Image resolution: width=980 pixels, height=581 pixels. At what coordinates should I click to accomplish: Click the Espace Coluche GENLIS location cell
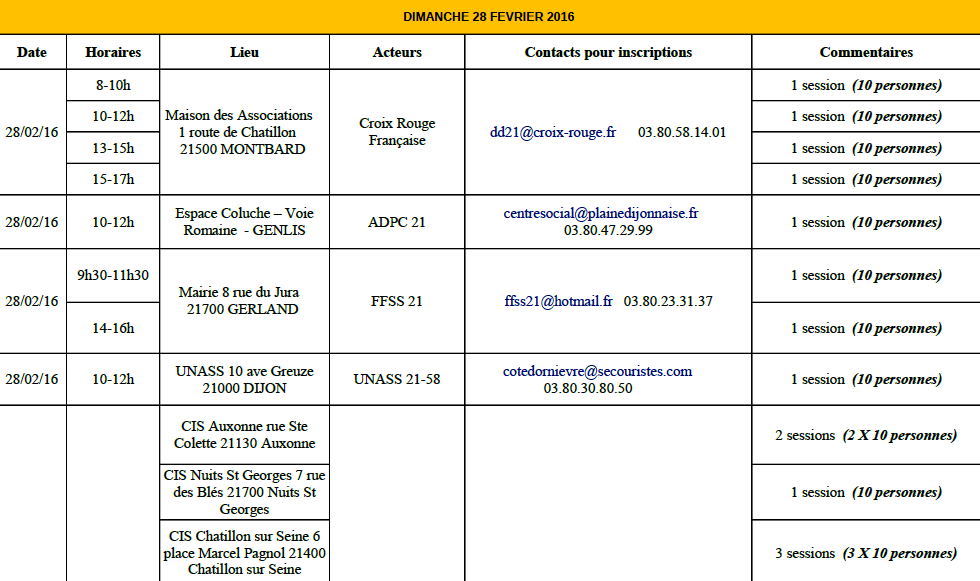tap(244, 222)
